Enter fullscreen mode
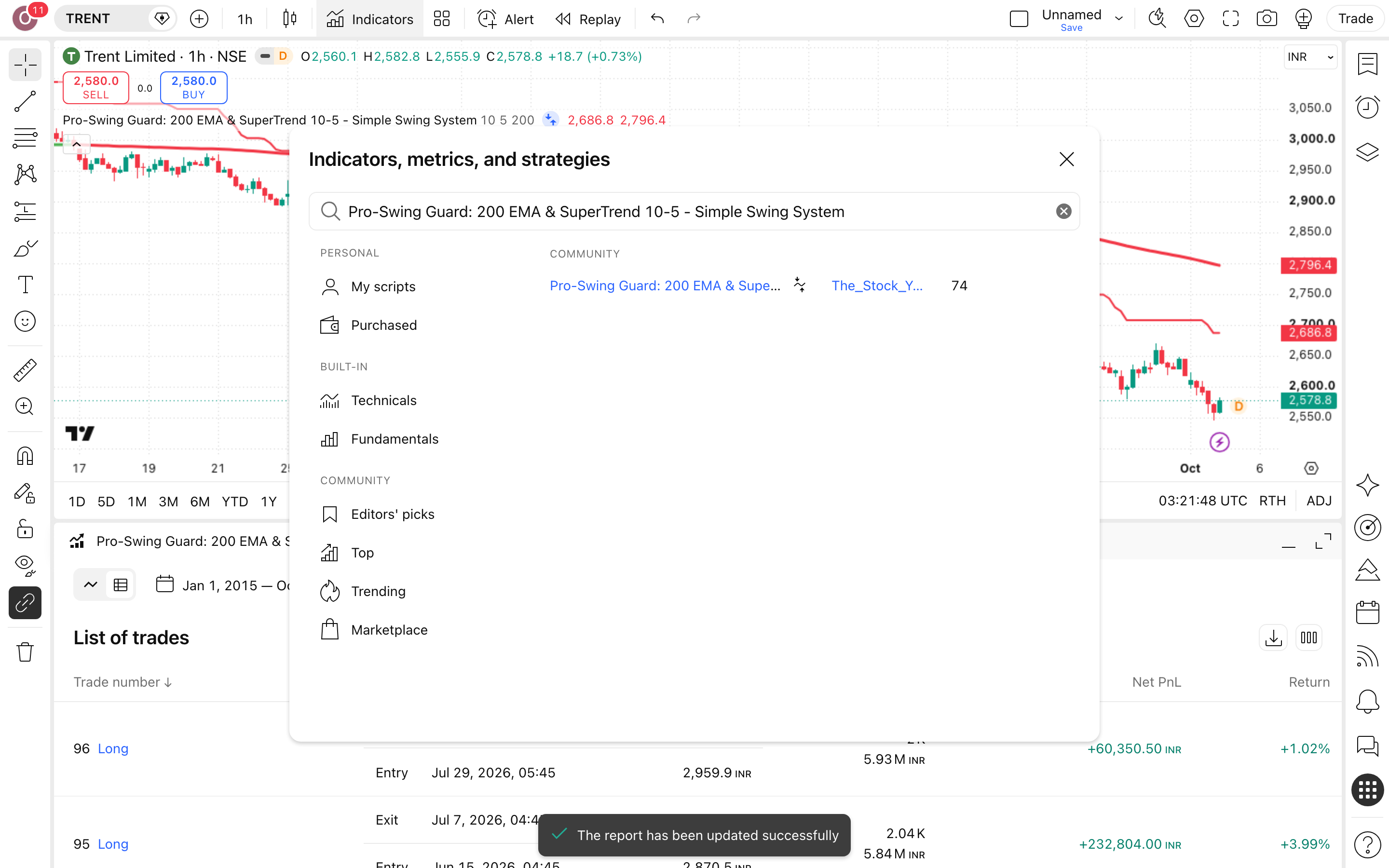1389x868 pixels. point(1231,19)
